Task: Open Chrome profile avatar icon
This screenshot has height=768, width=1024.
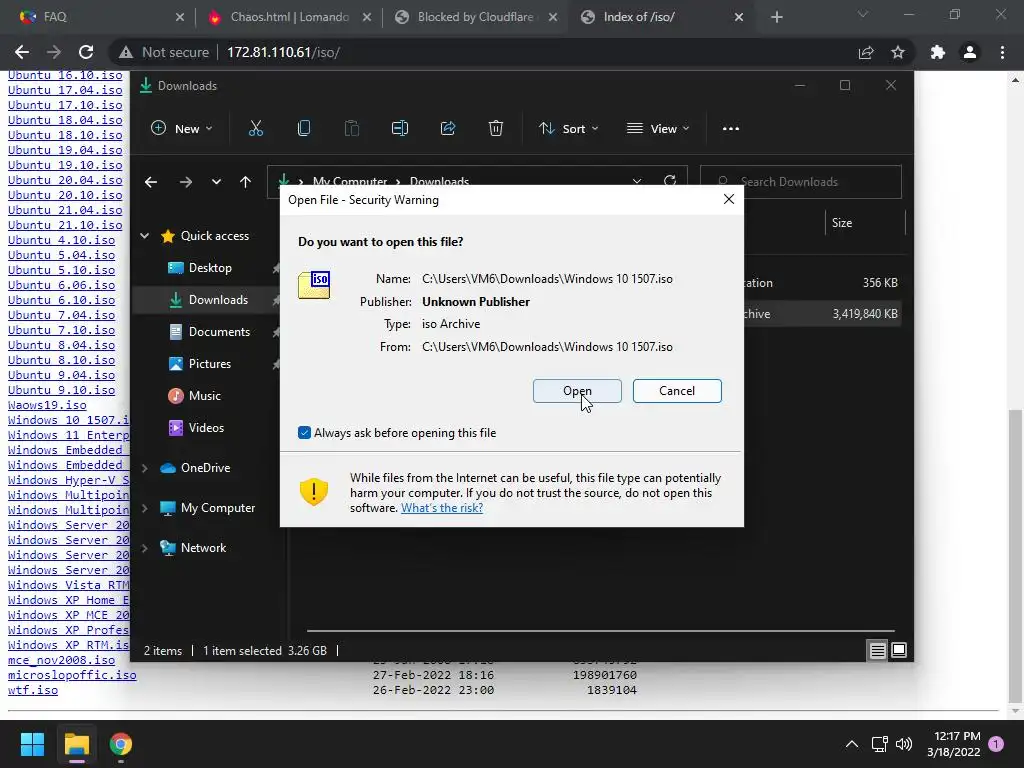Action: [x=970, y=52]
